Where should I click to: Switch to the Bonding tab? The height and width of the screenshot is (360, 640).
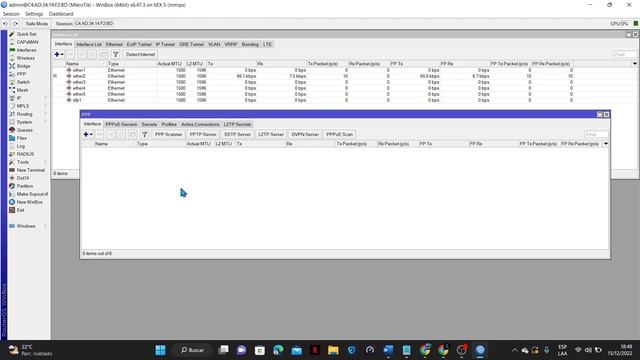pyautogui.click(x=250, y=44)
